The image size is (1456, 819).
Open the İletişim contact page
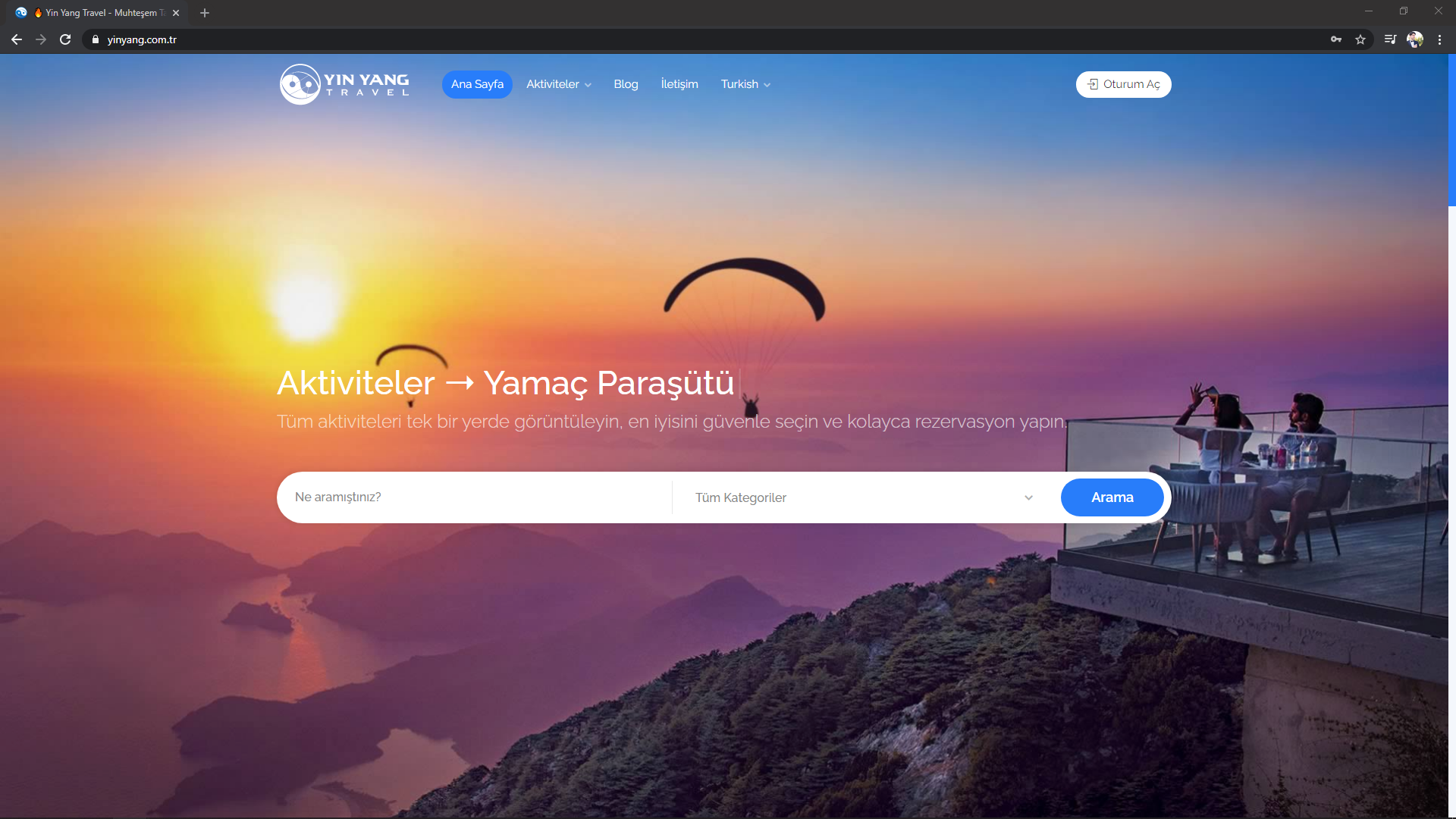(x=679, y=84)
